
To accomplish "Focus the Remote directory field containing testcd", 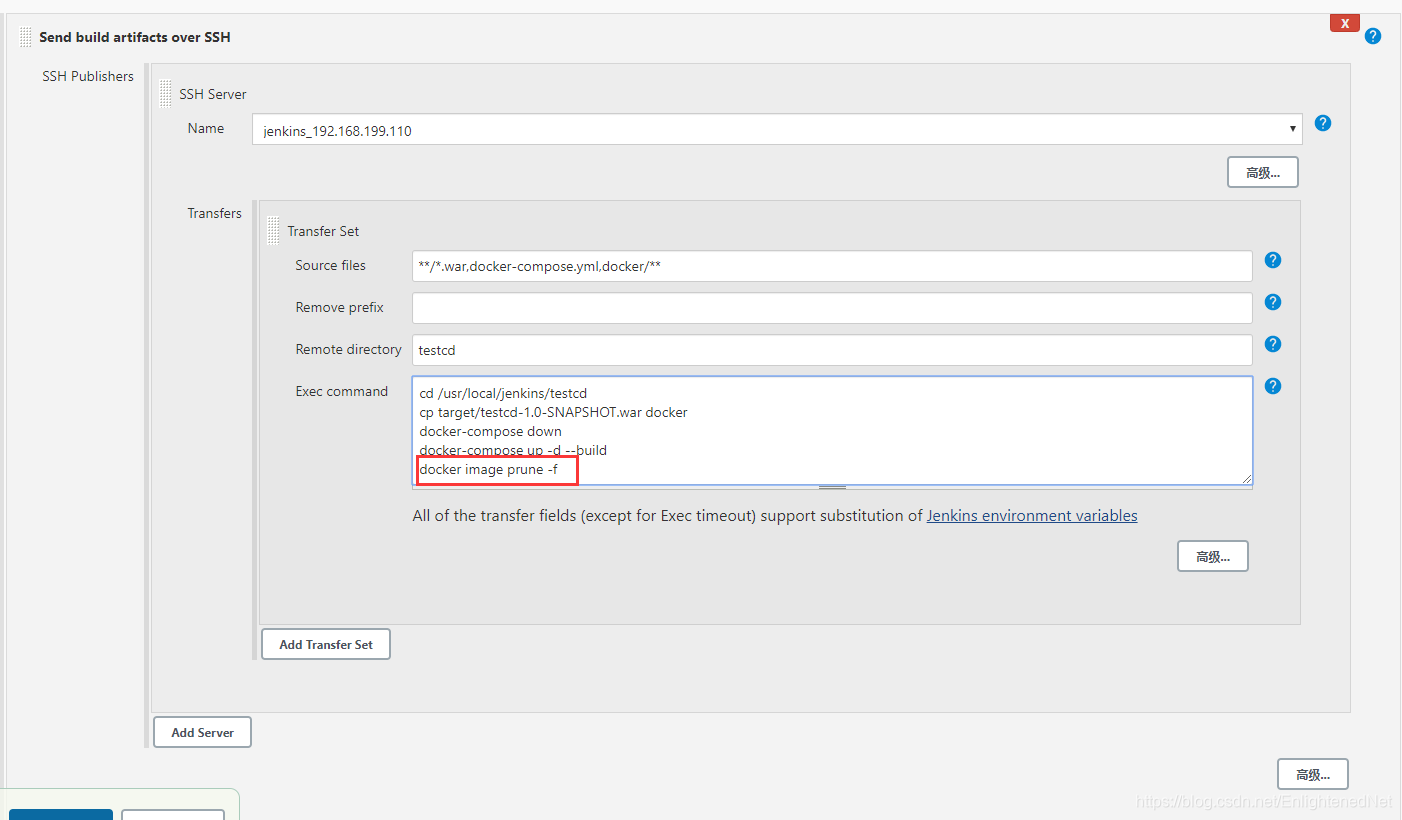I will point(832,350).
